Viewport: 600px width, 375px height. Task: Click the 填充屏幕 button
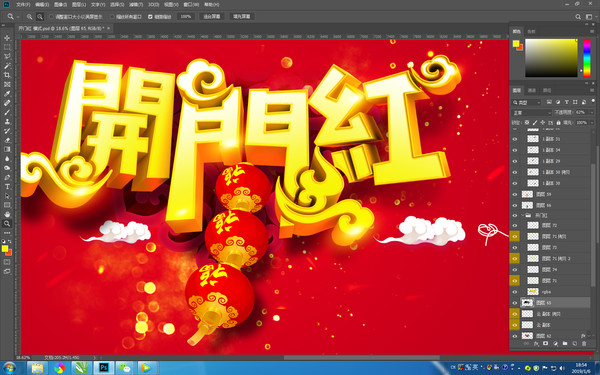coord(242,17)
